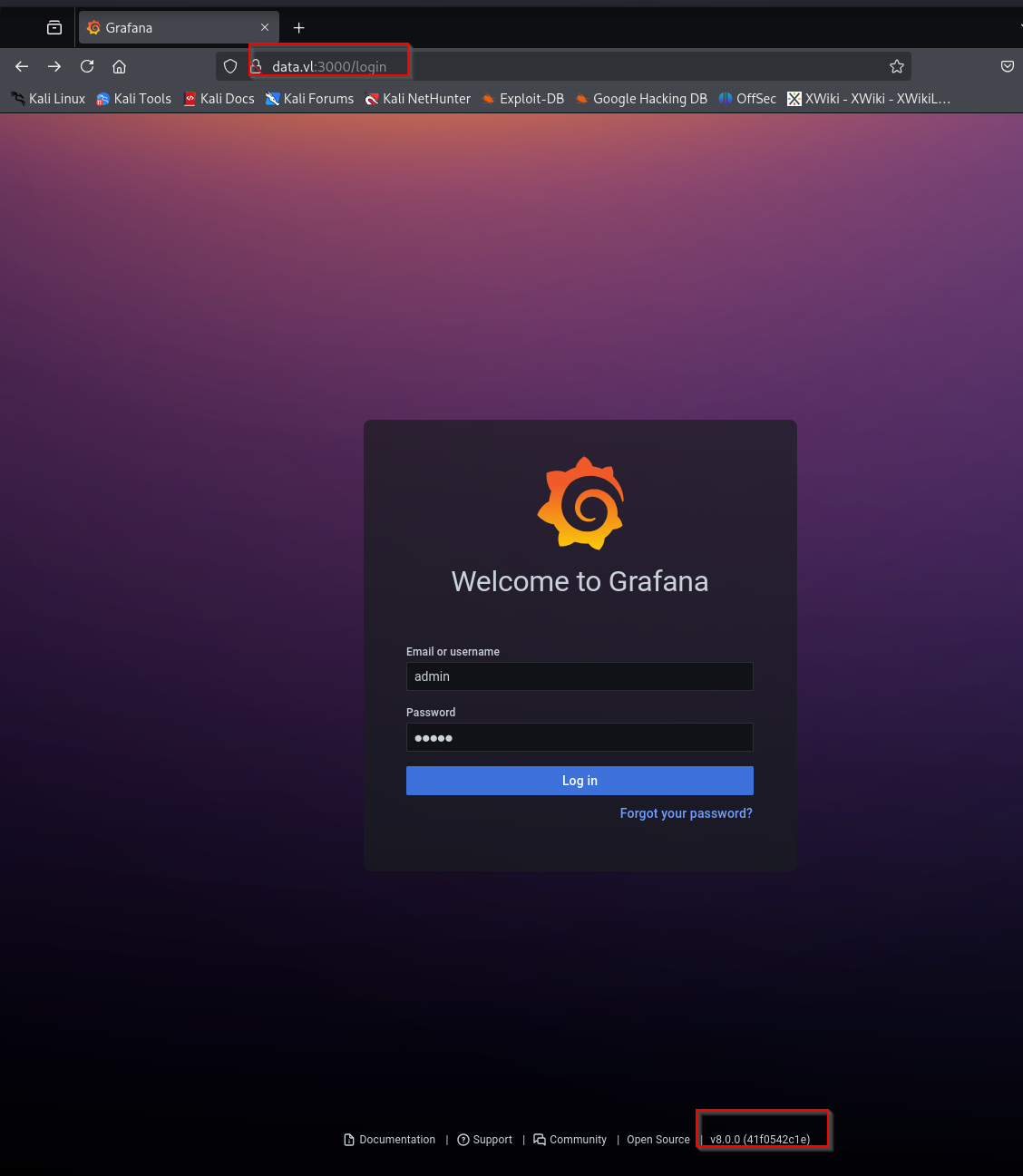Open the Pocket save icon

pos(1008,66)
